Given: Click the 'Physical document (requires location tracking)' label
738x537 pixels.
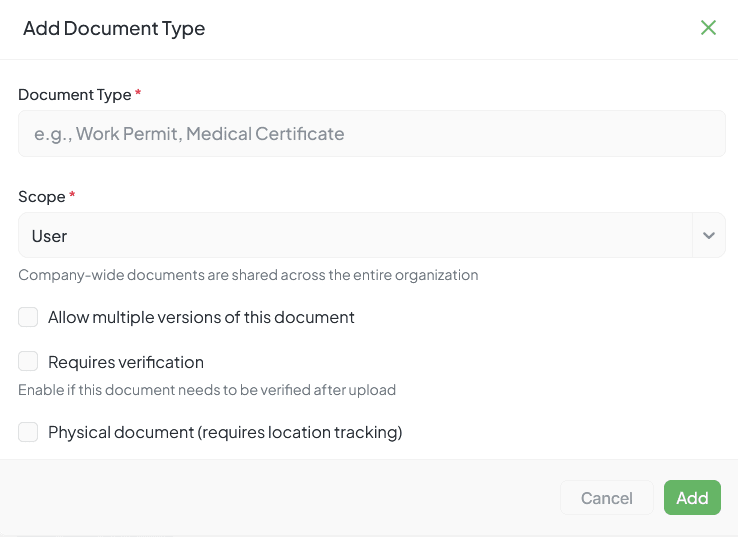Looking at the screenshot, I should pos(225,432).
